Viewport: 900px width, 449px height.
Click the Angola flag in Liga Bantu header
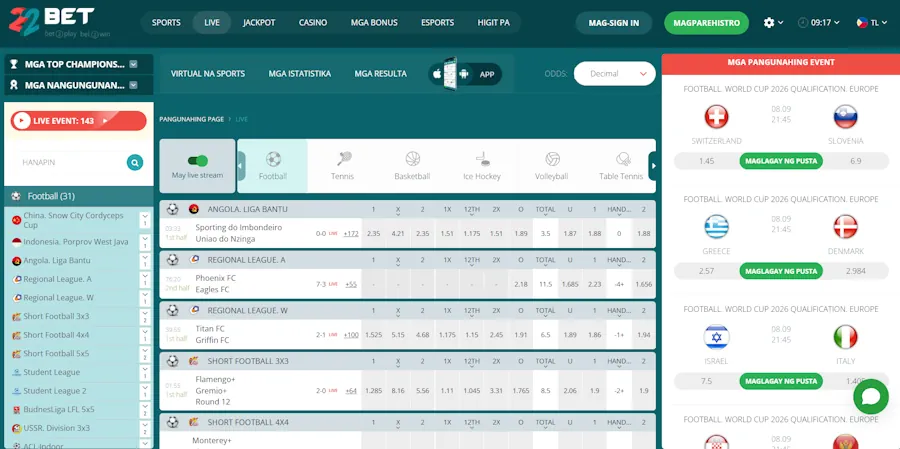point(194,209)
